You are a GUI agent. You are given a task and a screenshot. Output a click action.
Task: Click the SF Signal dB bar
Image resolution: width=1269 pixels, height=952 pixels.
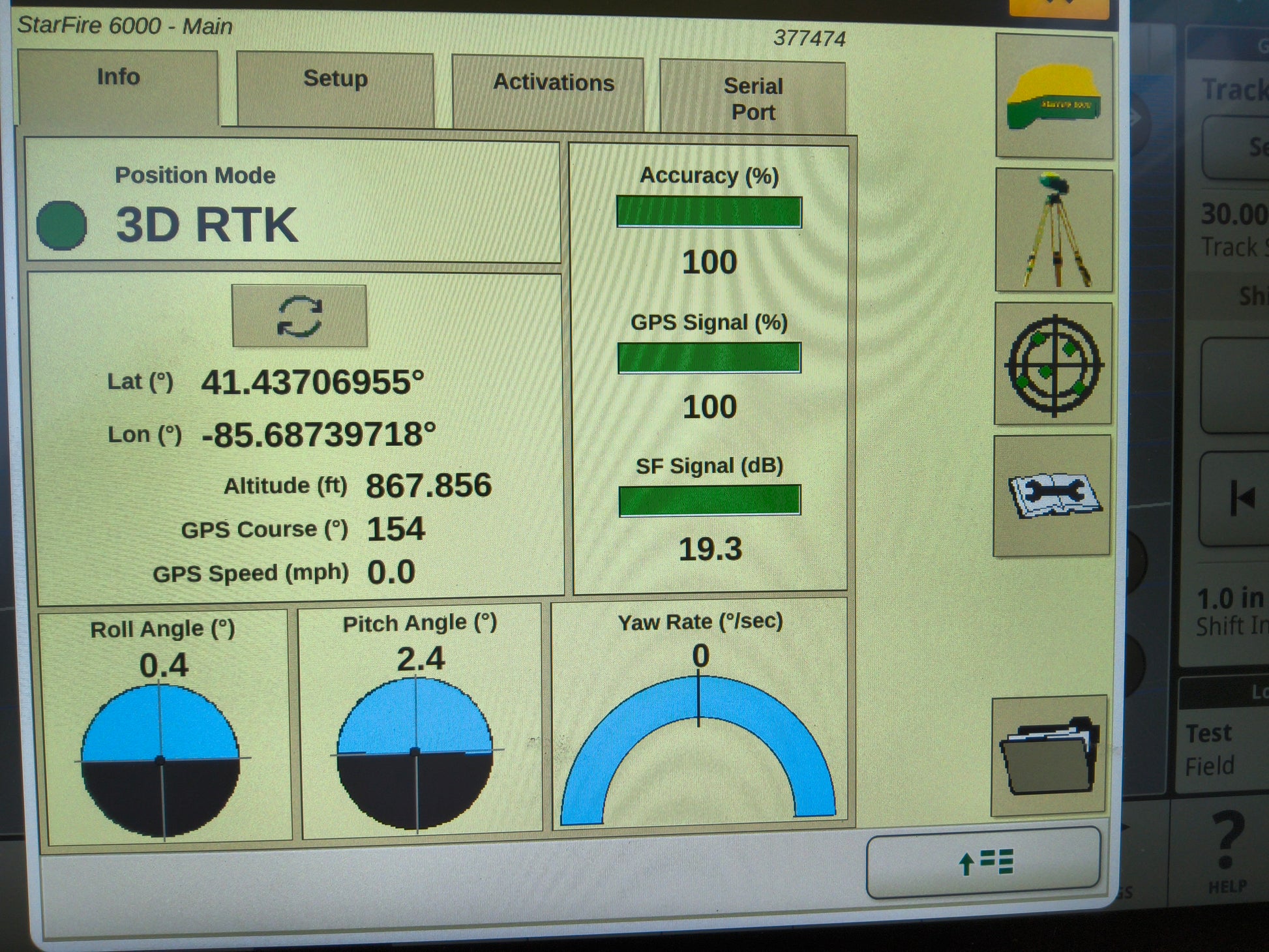coord(709,500)
